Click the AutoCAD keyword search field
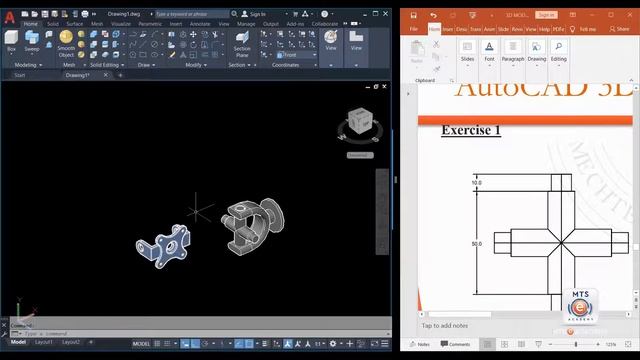640x360 pixels. pyautogui.click(x=193, y=14)
